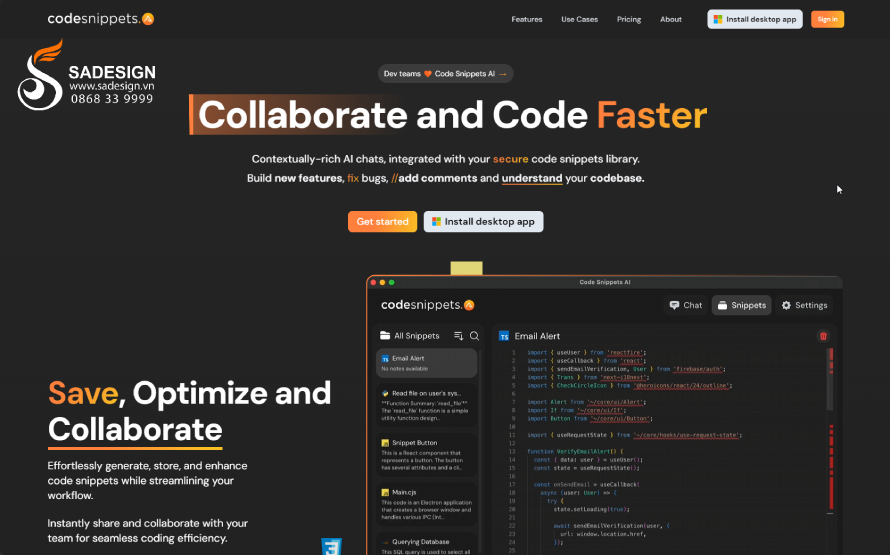Viewport: 890px width, 555px height.
Task: Click the codesnippets logo in header
Action: 100,19
